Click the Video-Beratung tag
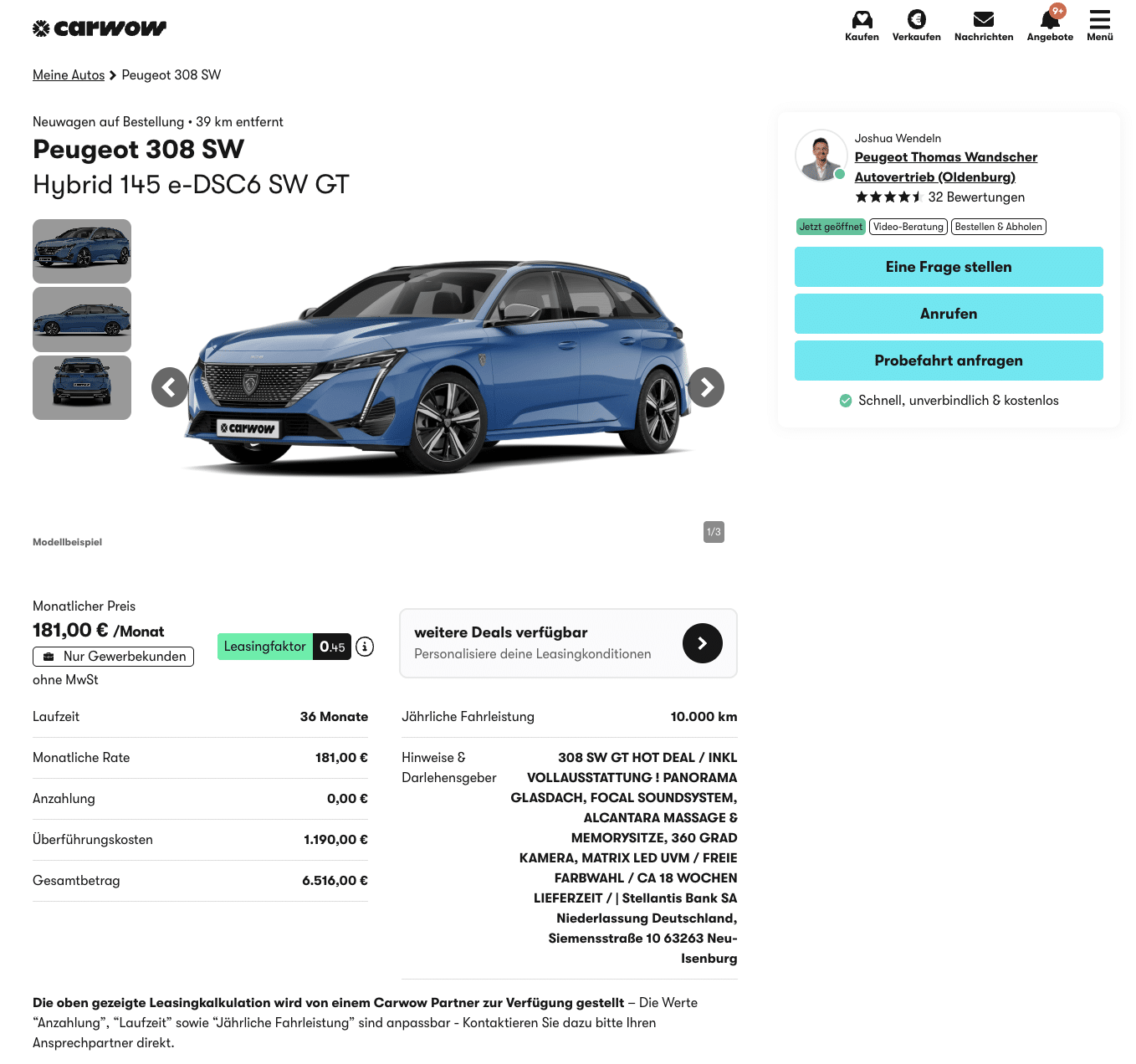The image size is (1136, 1064). tap(908, 227)
